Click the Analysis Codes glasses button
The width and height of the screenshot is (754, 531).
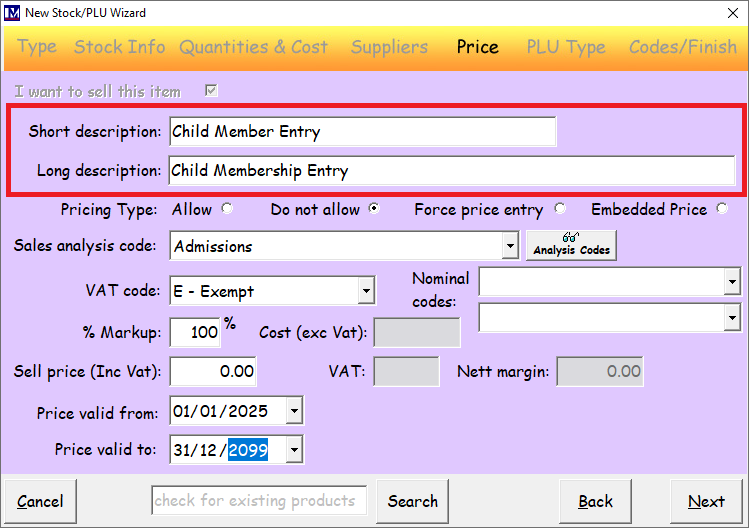(571, 246)
